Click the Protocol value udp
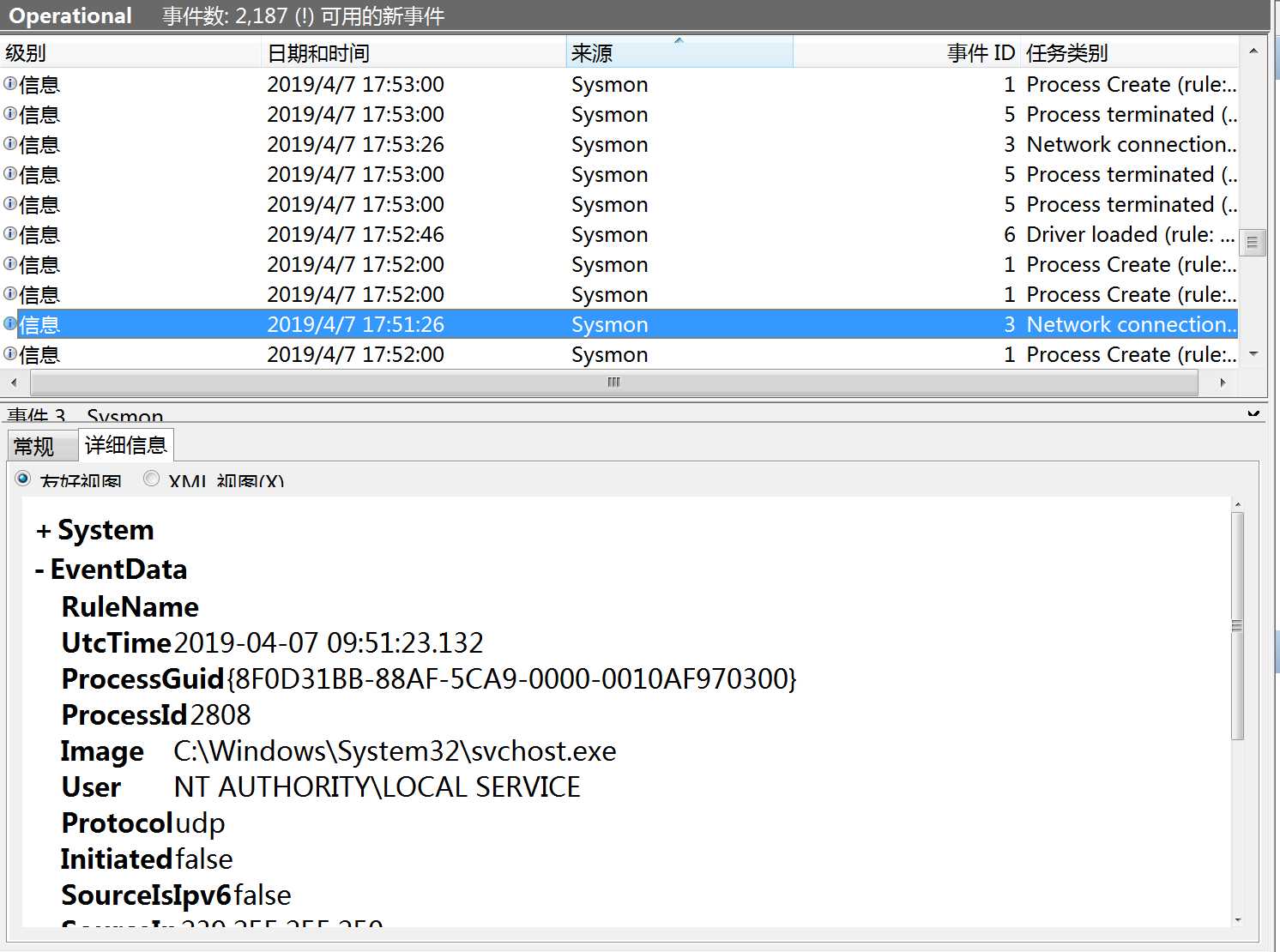Image resolution: width=1280 pixels, height=952 pixels. 200,823
